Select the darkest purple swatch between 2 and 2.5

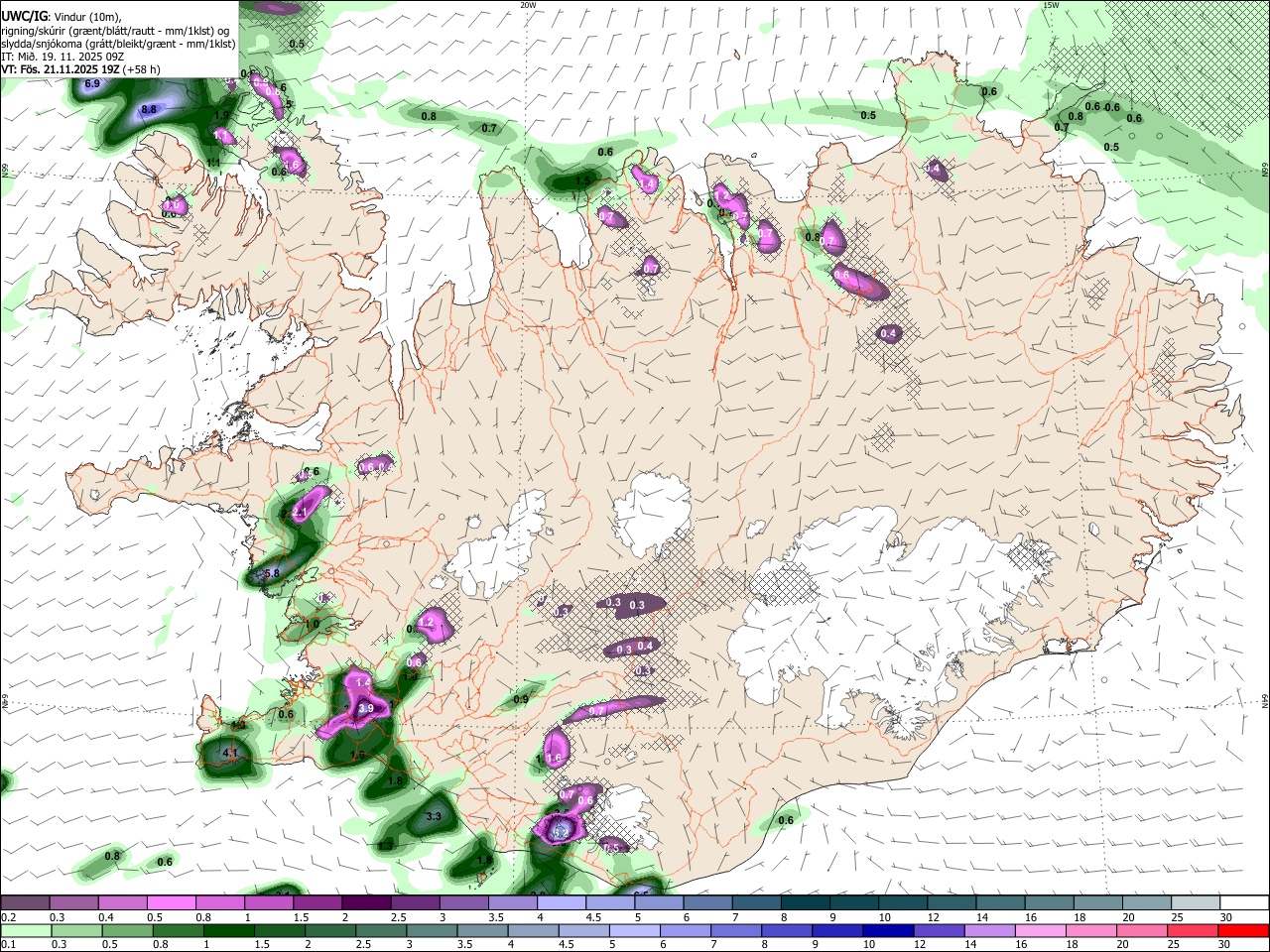pyautogui.click(x=366, y=902)
